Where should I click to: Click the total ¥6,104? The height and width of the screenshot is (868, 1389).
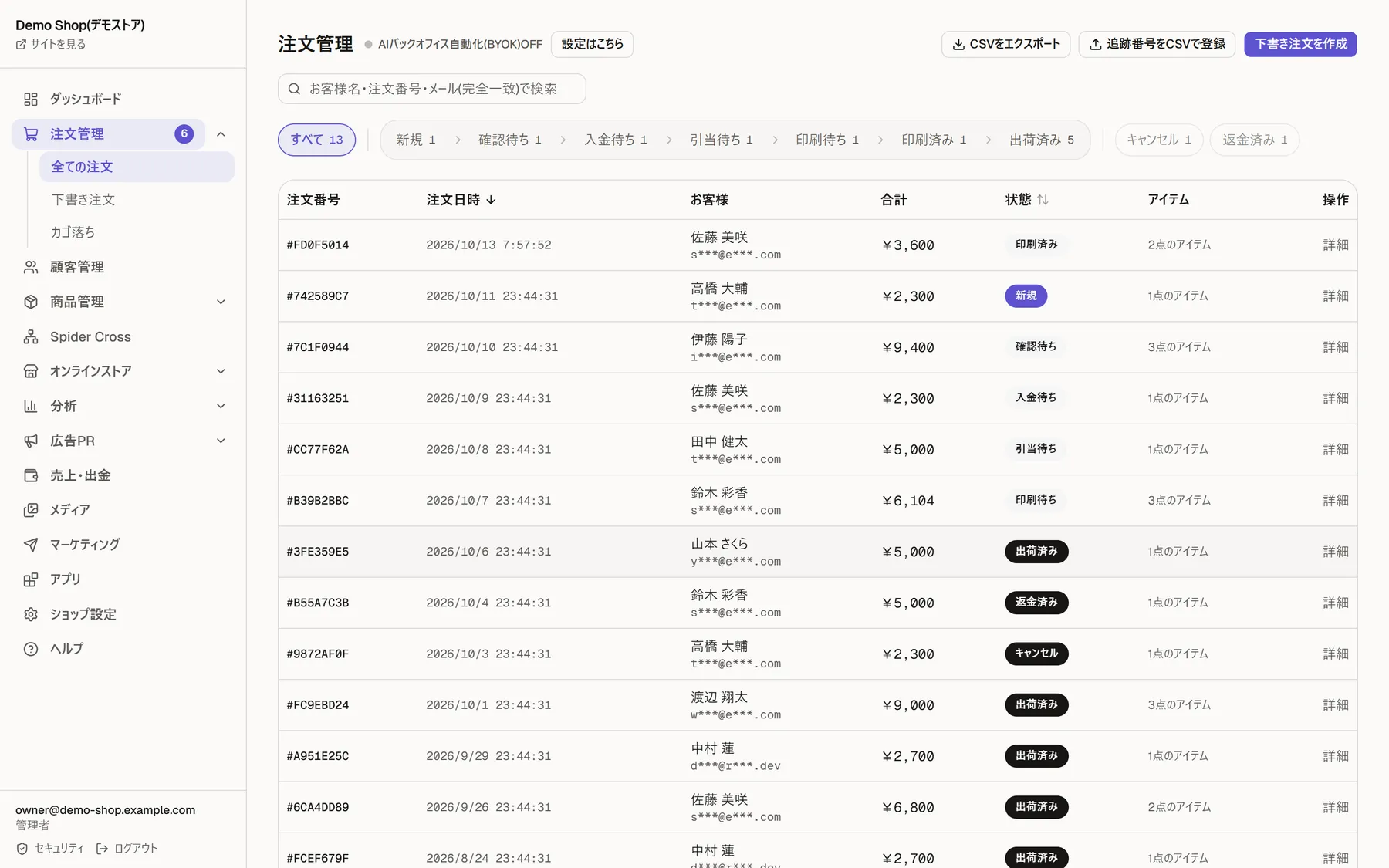click(x=907, y=501)
